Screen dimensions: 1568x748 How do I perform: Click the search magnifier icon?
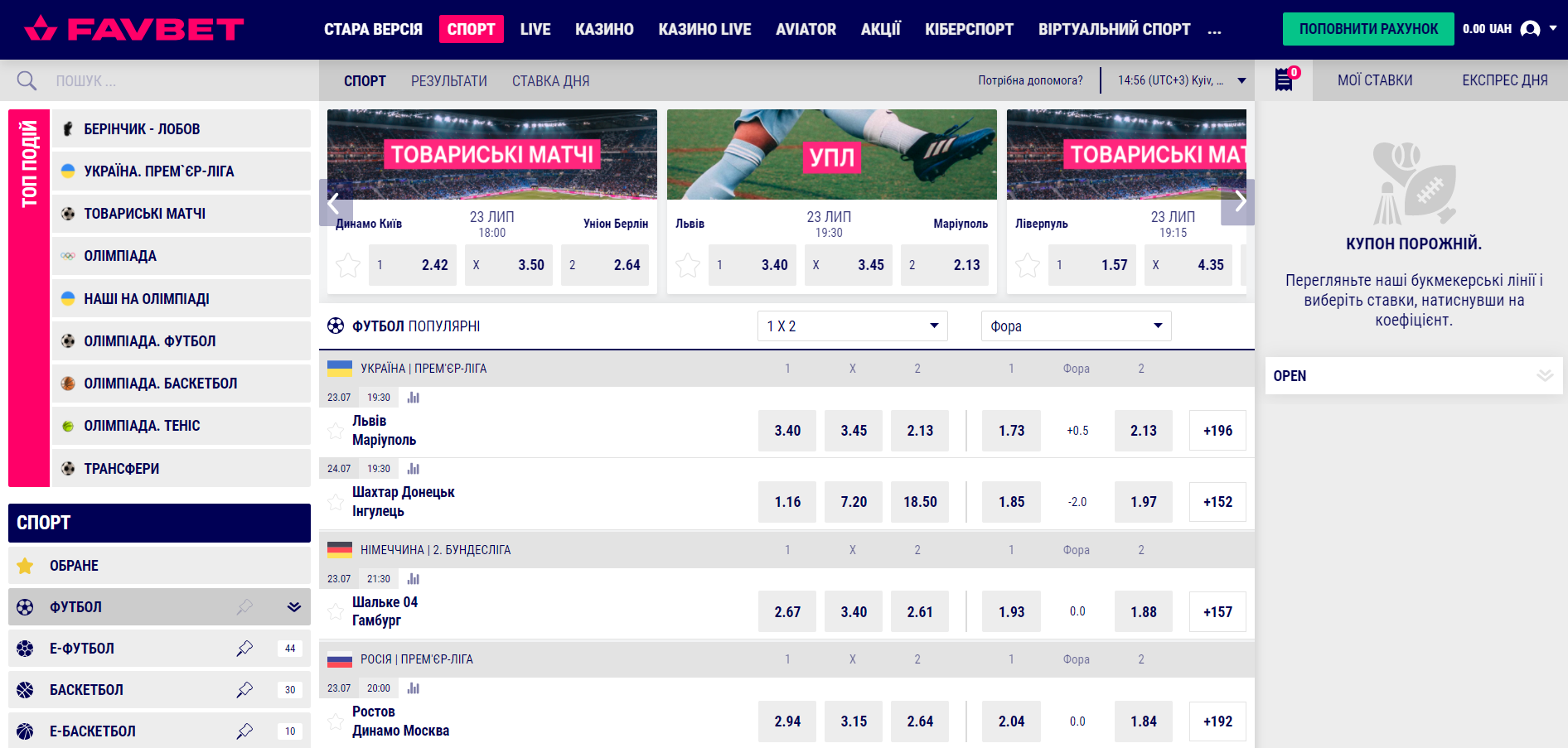pyautogui.click(x=27, y=80)
